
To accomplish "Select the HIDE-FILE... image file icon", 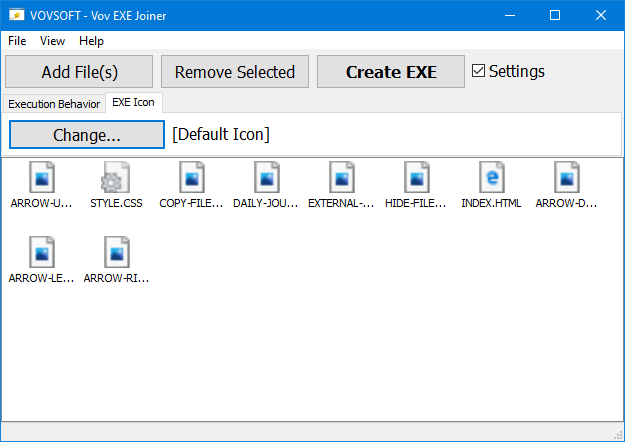I will [x=417, y=177].
